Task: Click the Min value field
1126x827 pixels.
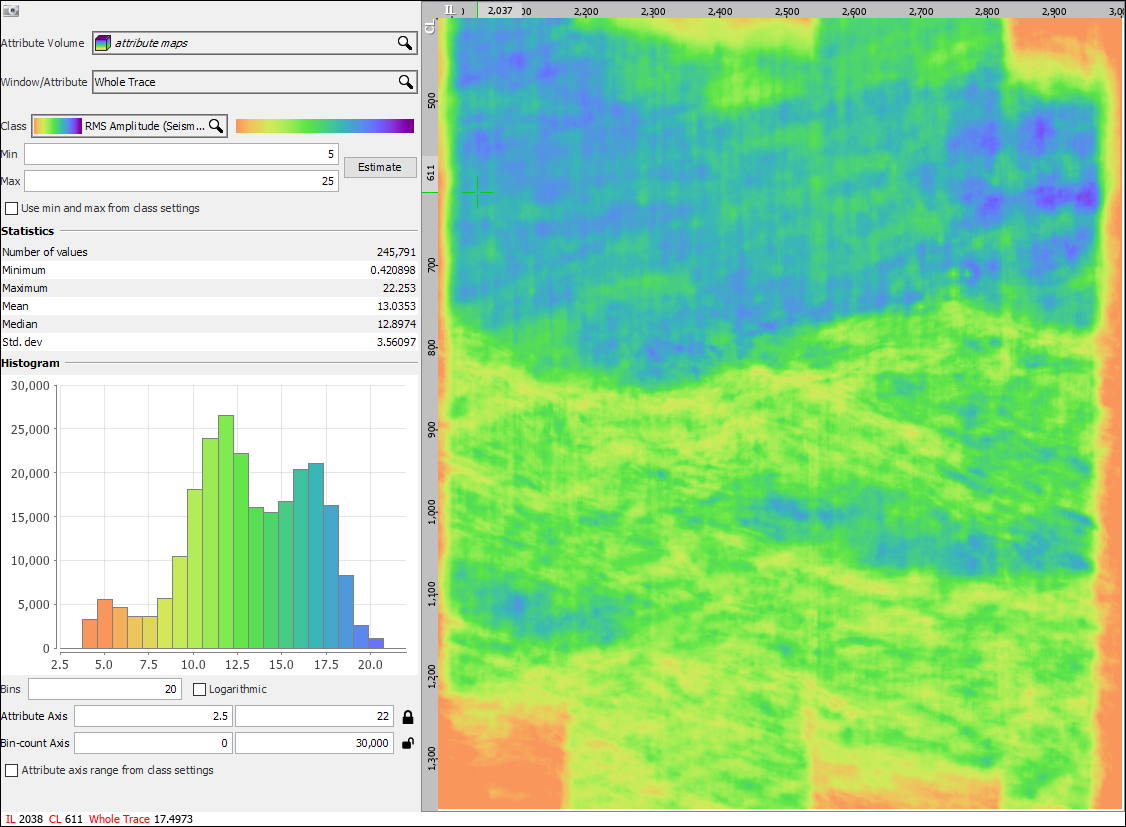Action: [181, 154]
